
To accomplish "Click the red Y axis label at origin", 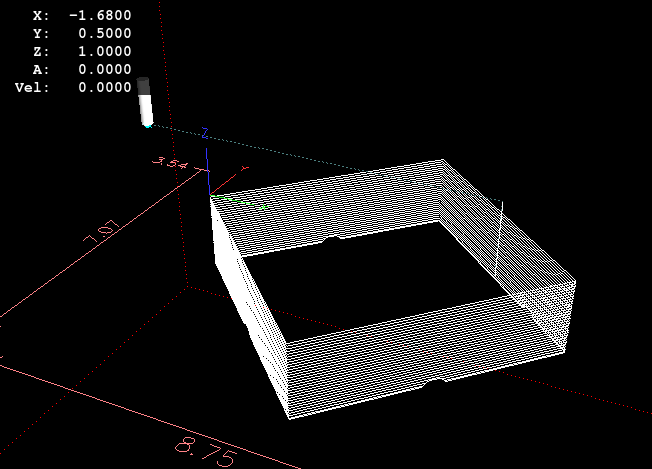I will click(x=243, y=168).
